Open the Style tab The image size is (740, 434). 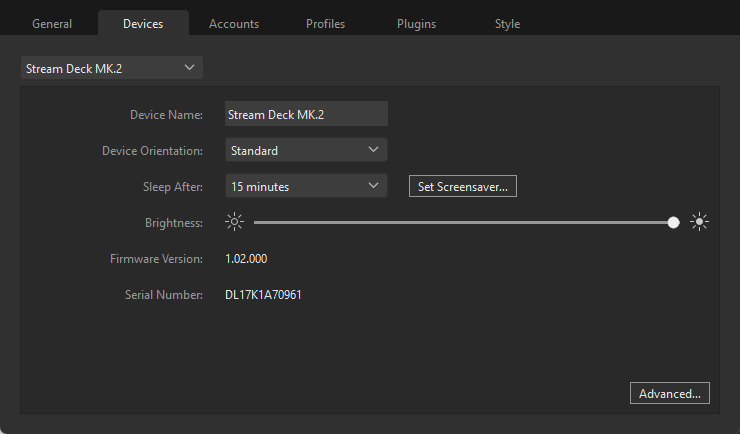pos(507,24)
